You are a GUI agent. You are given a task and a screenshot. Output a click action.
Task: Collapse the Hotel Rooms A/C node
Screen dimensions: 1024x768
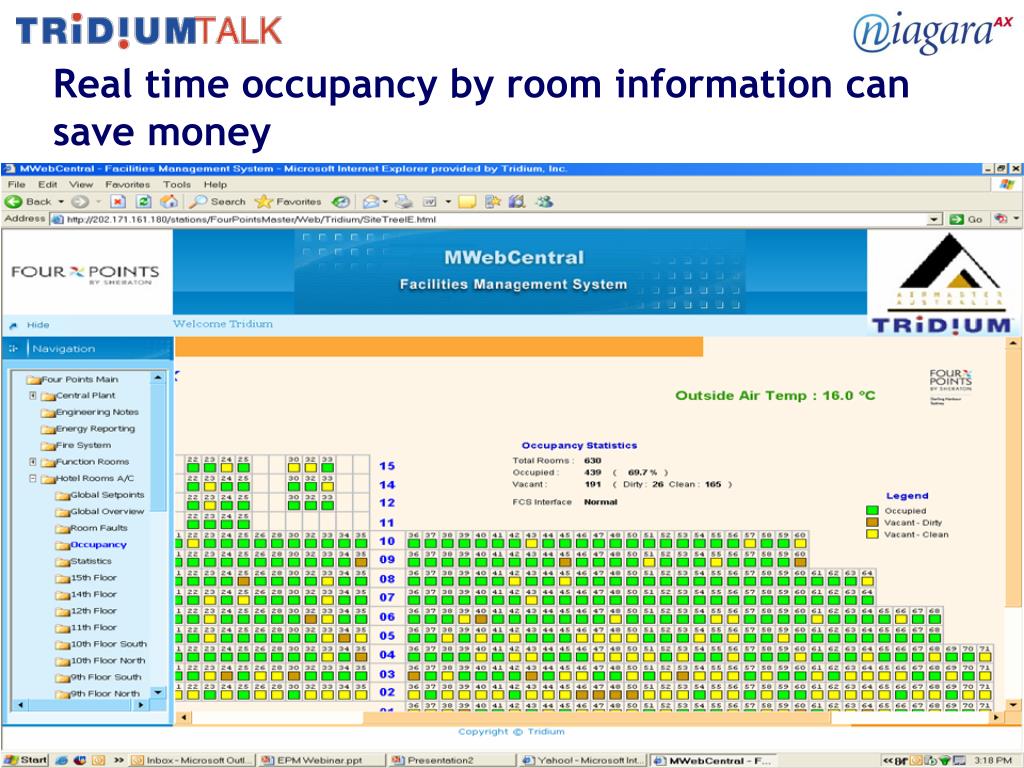click(33, 478)
